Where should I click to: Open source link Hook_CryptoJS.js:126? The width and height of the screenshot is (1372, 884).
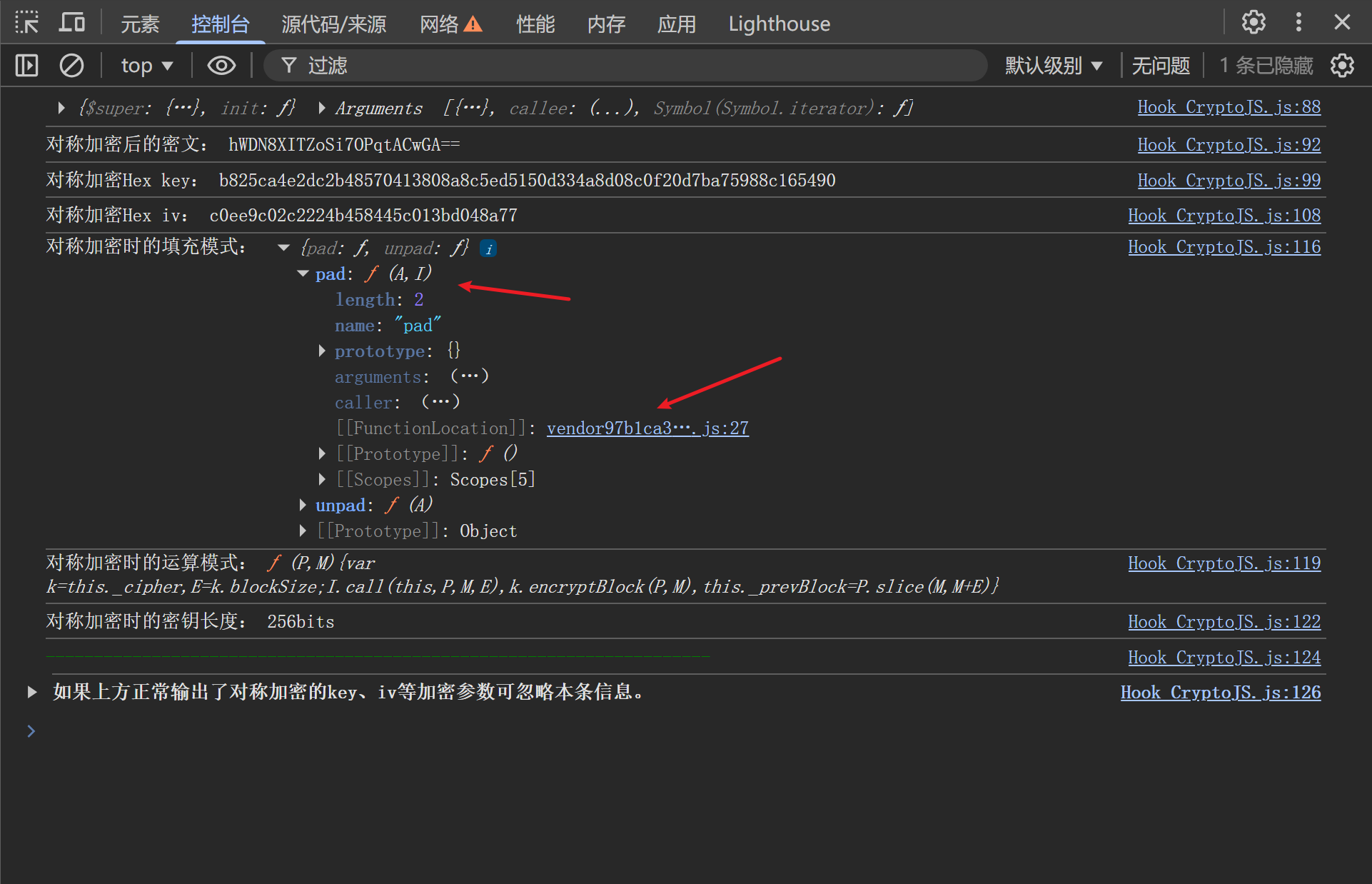(1221, 693)
